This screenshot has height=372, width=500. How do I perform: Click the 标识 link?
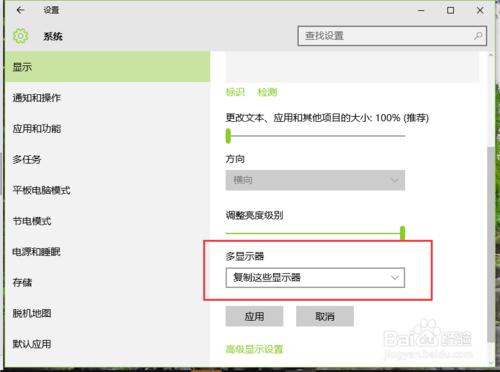(x=235, y=92)
